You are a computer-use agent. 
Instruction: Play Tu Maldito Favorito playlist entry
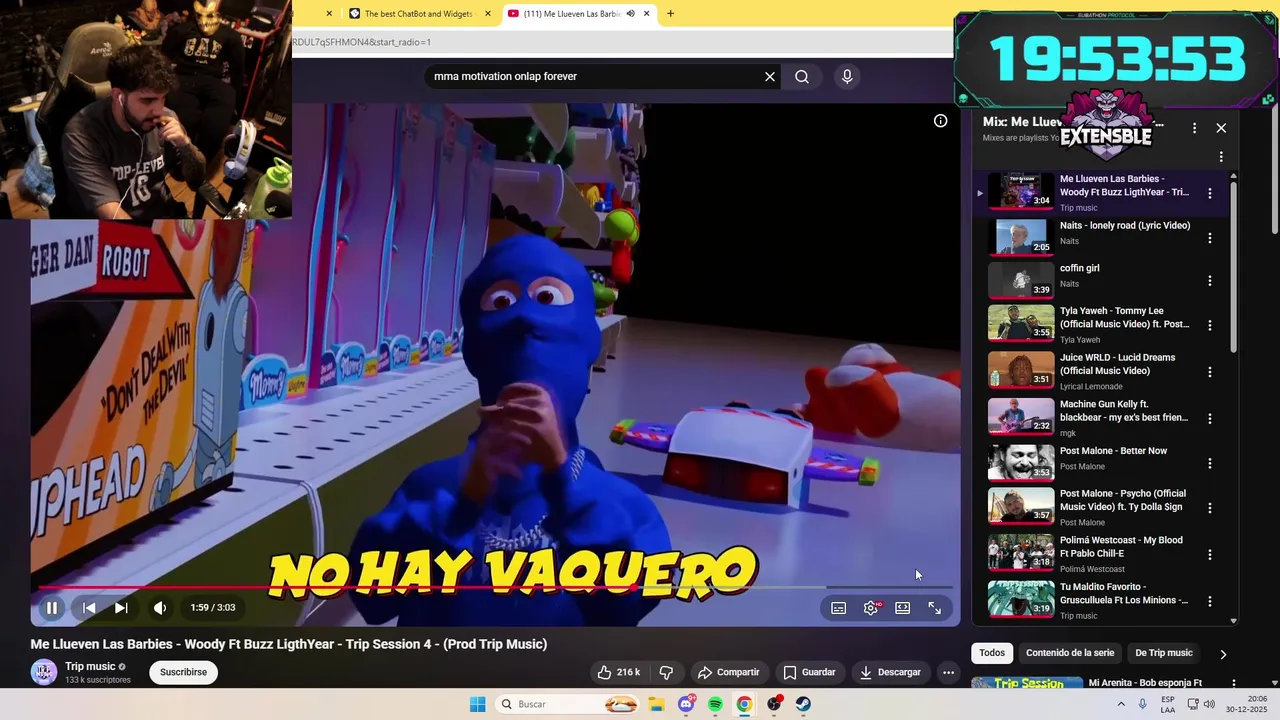click(1021, 599)
